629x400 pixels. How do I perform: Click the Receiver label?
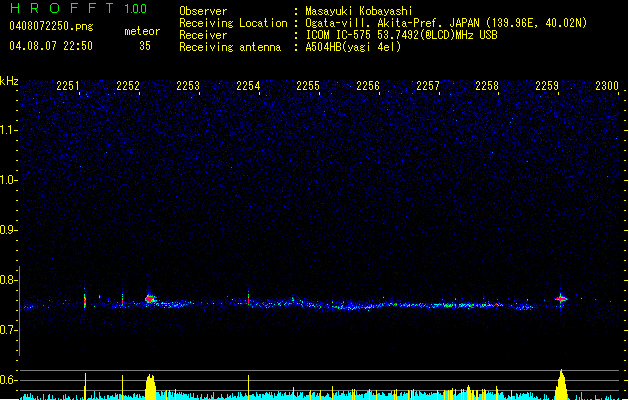pyautogui.click(x=203, y=35)
